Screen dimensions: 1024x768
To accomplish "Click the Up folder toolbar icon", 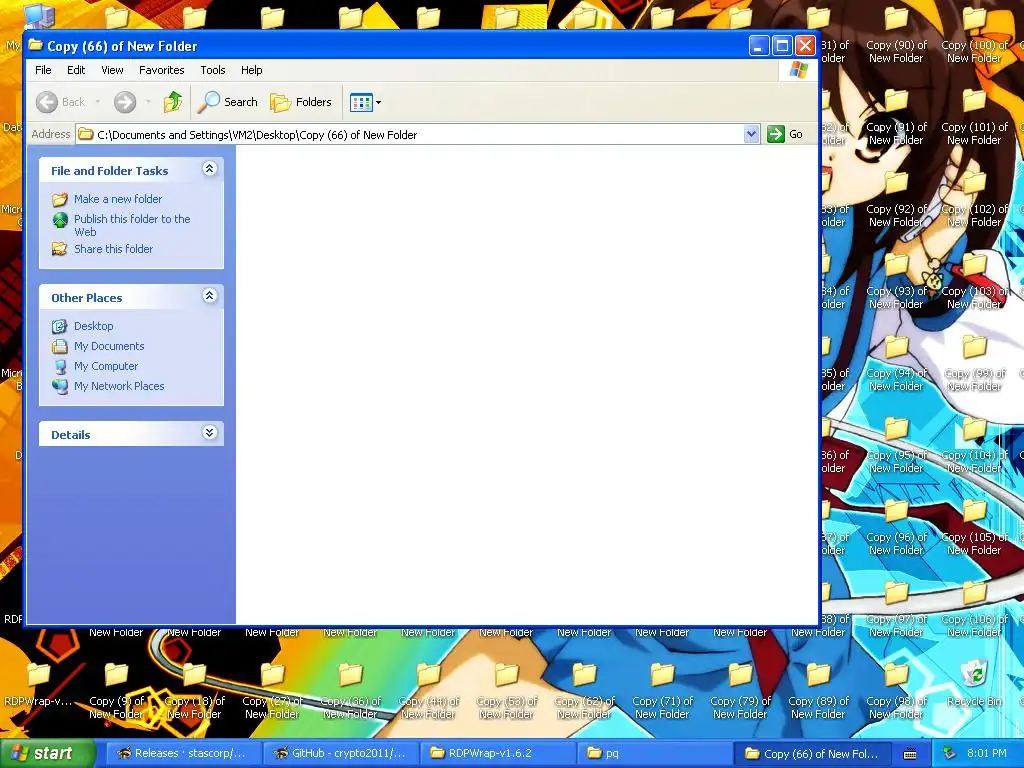I will [x=172, y=102].
